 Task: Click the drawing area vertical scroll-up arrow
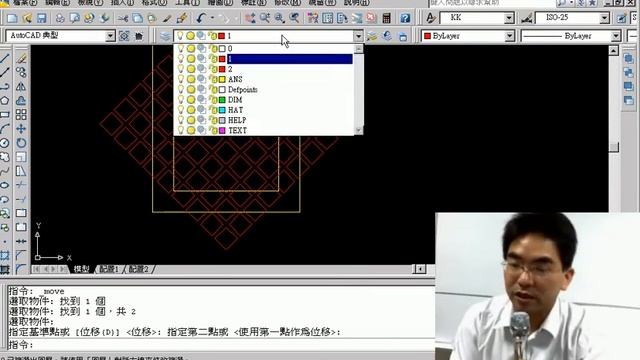click(613, 51)
